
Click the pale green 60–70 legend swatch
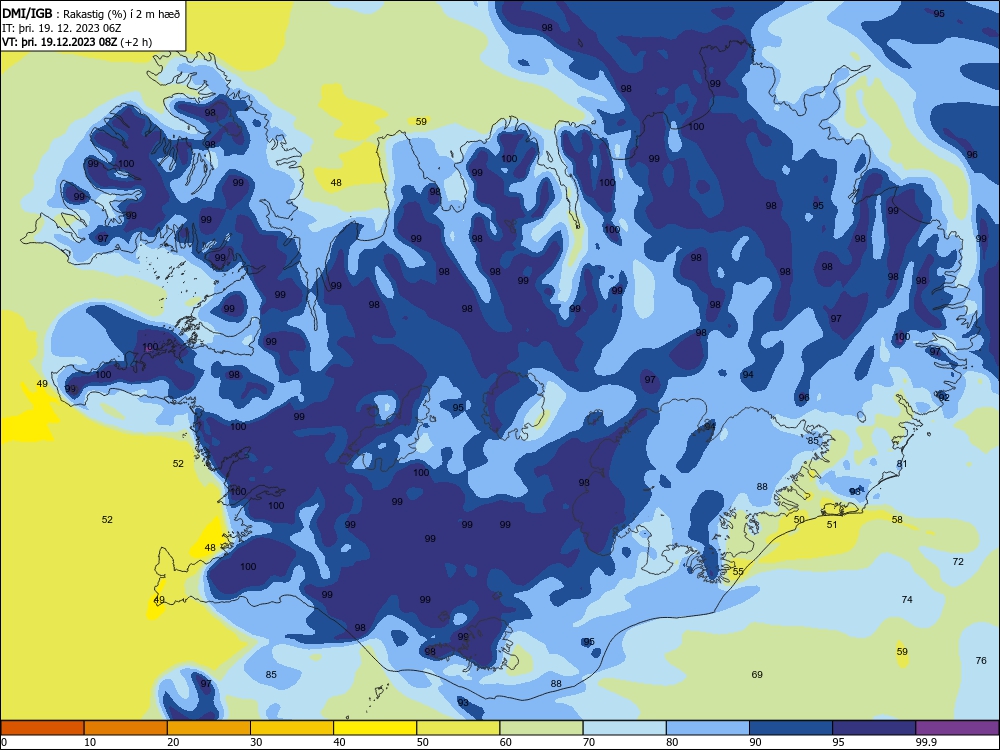point(541,728)
